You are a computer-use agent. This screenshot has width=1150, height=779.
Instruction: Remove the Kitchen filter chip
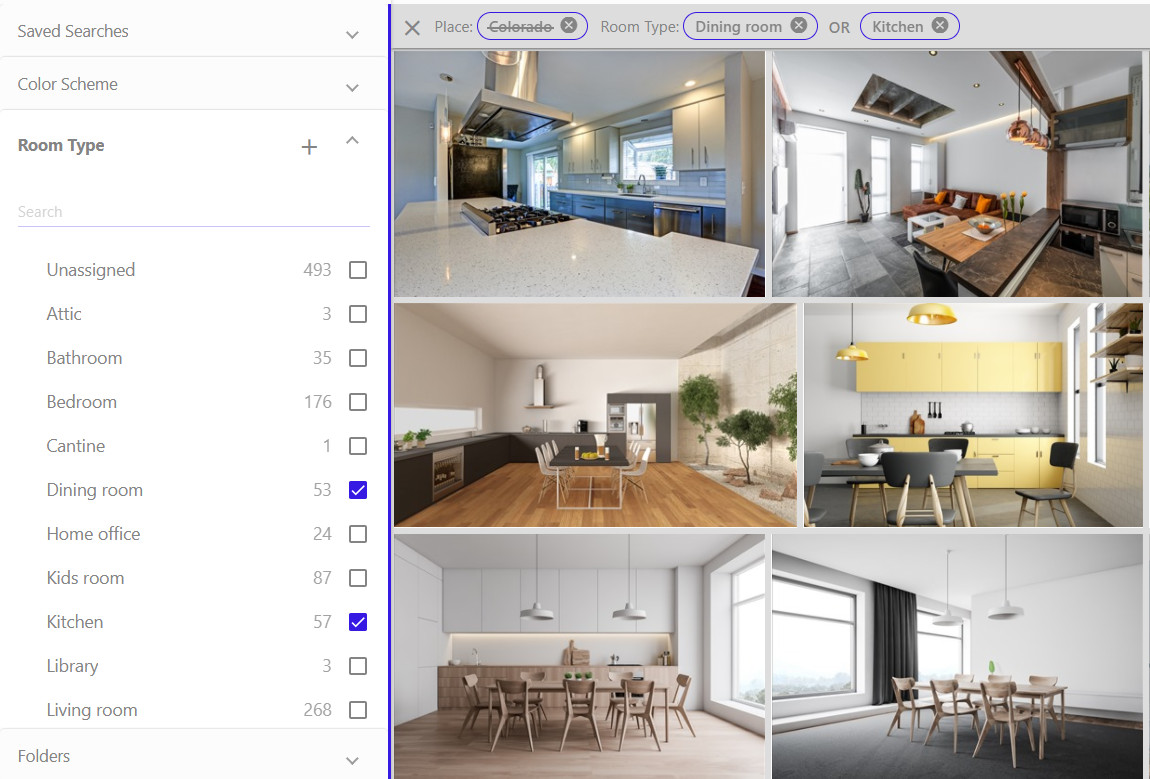pyautogui.click(x=939, y=26)
